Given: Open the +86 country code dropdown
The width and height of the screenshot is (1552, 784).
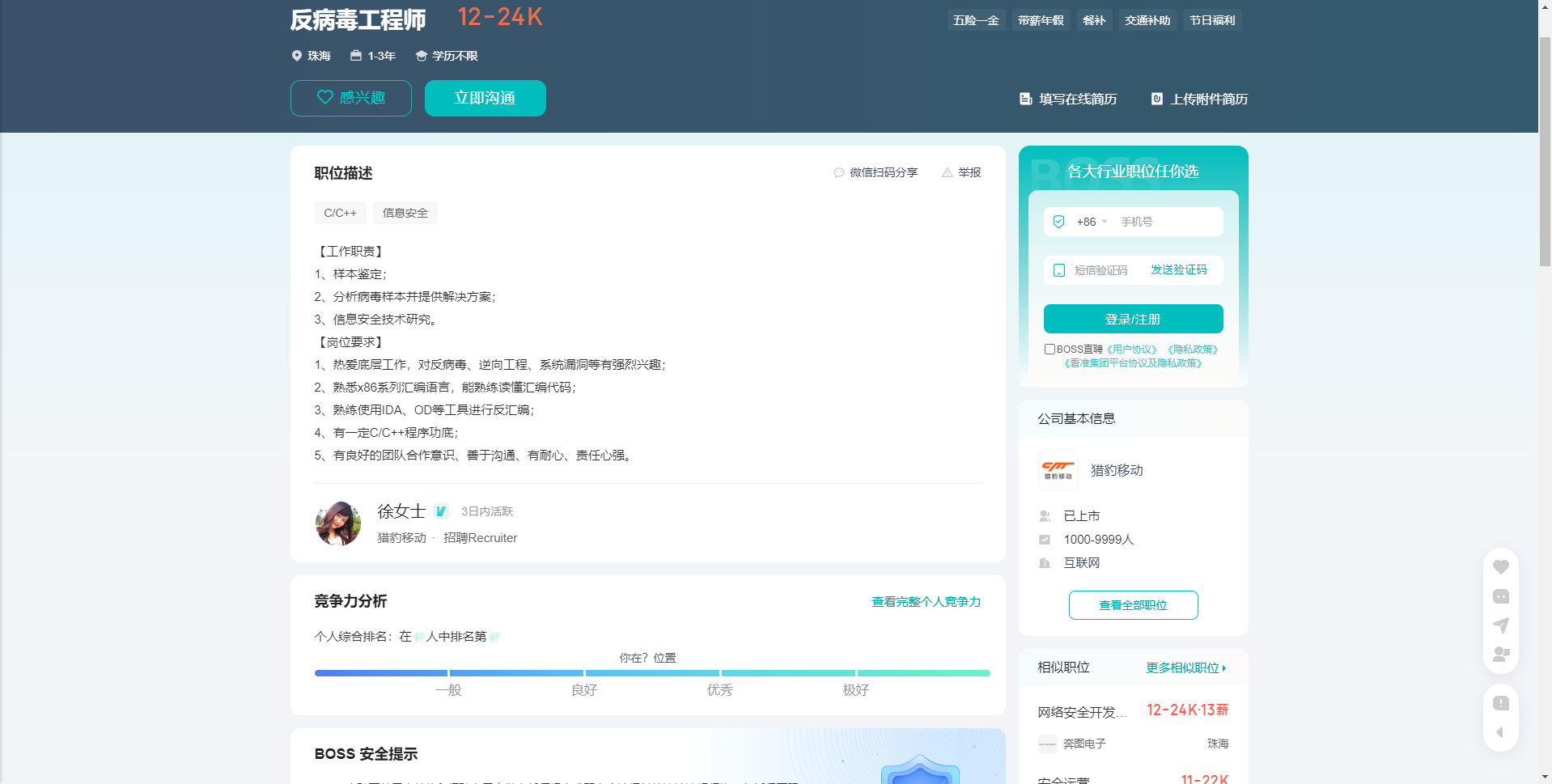Looking at the screenshot, I should pyautogui.click(x=1092, y=222).
